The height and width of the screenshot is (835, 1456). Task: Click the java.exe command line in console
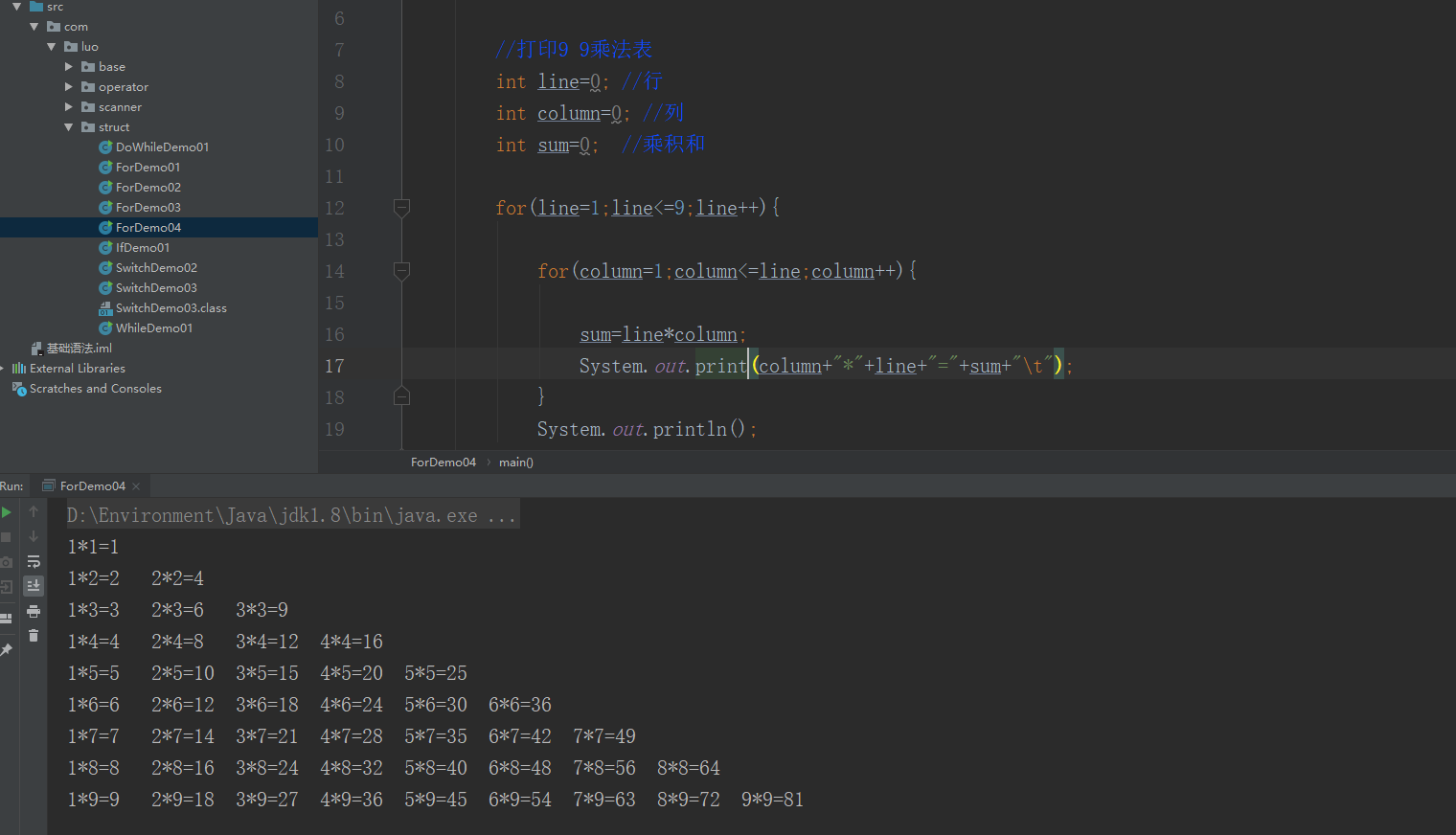click(x=292, y=516)
